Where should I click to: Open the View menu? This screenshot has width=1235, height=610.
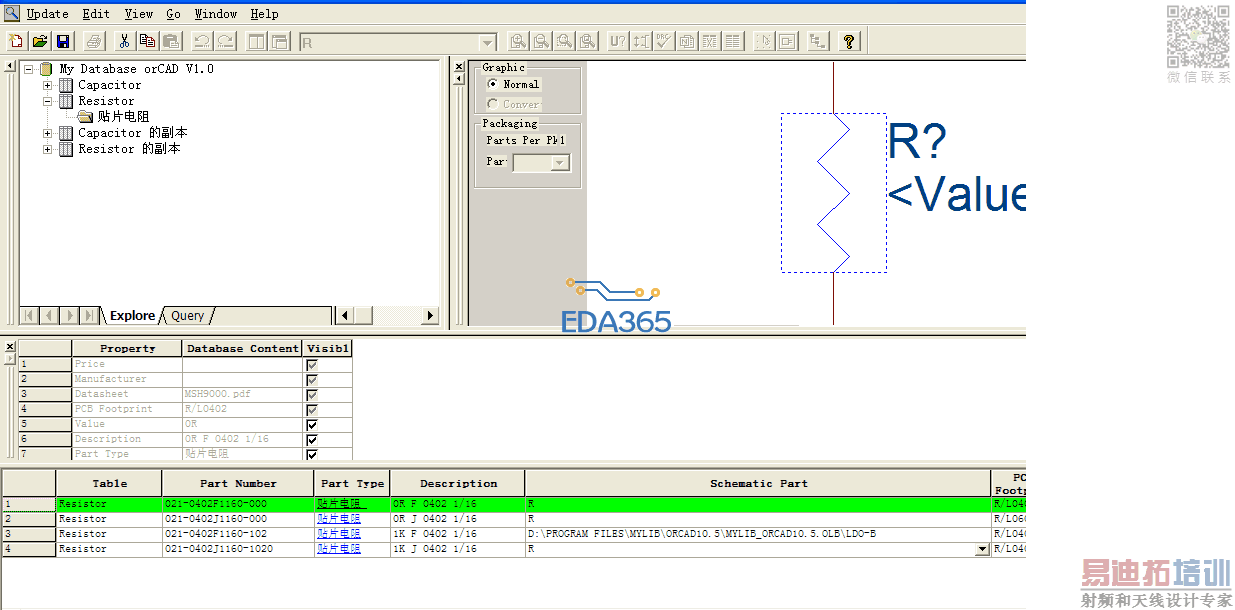coord(139,14)
